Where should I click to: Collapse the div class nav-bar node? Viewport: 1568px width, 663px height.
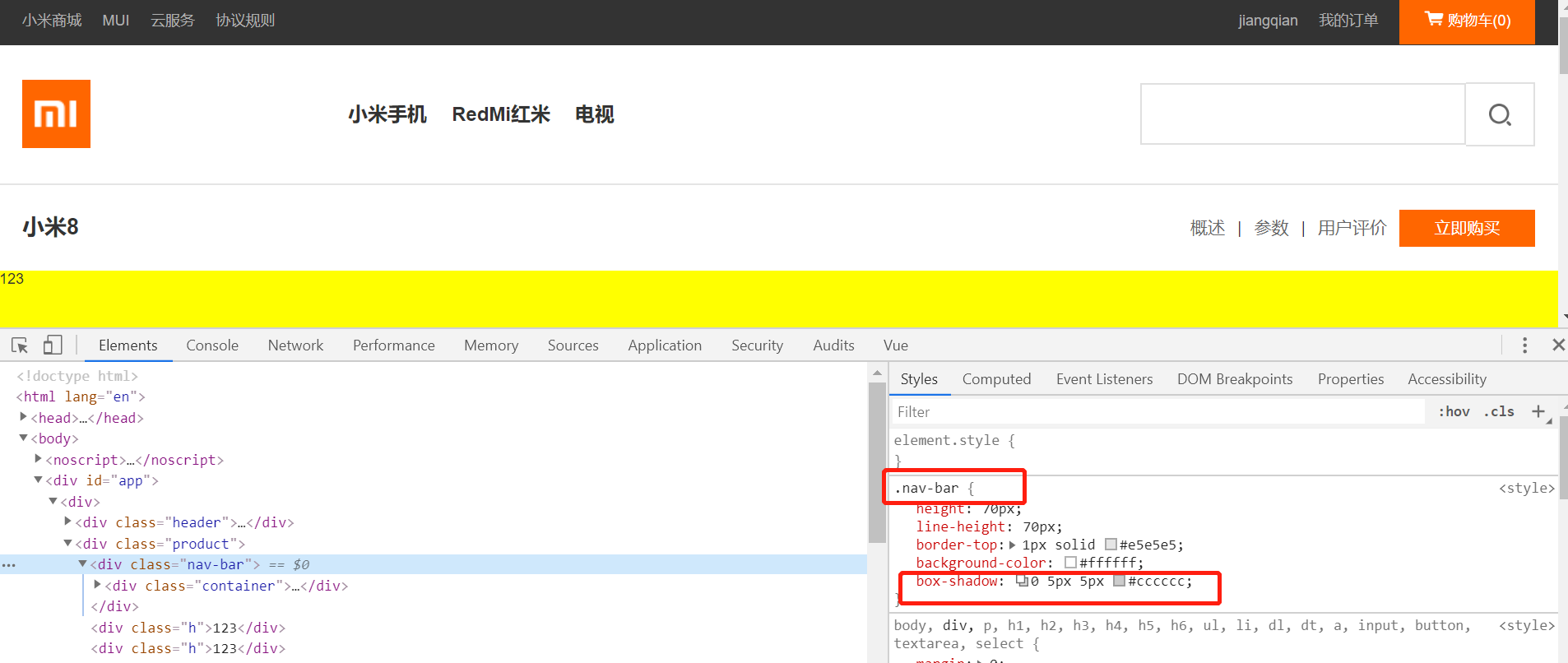82,564
